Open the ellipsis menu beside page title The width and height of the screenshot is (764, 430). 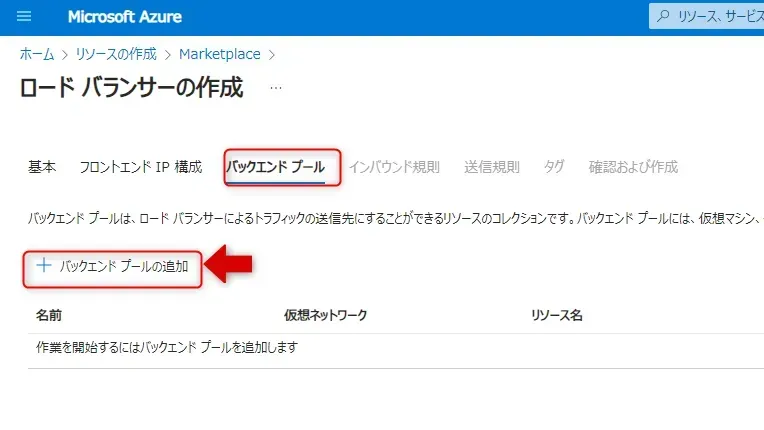276,88
